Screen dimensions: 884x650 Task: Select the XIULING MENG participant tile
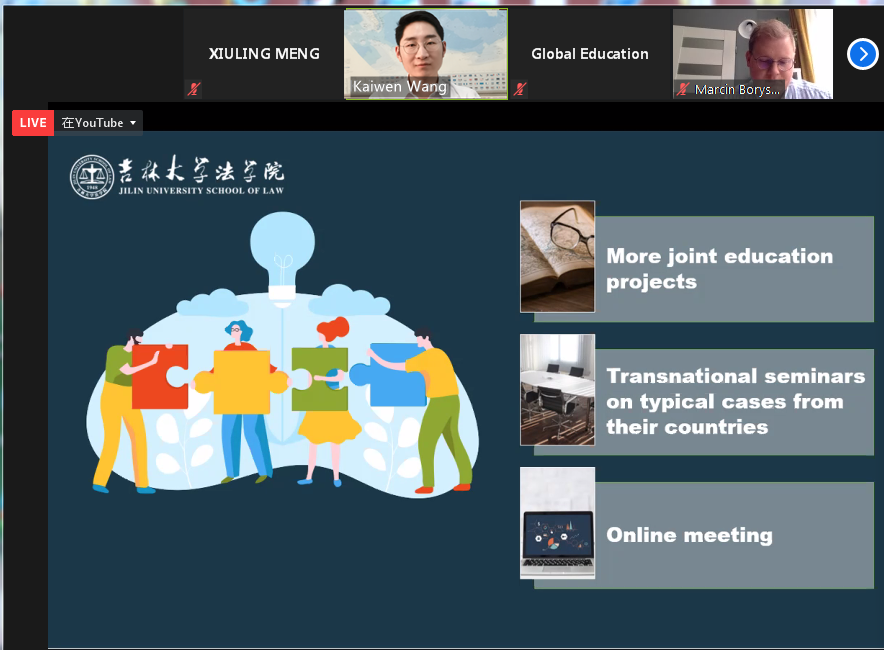pos(264,54)
